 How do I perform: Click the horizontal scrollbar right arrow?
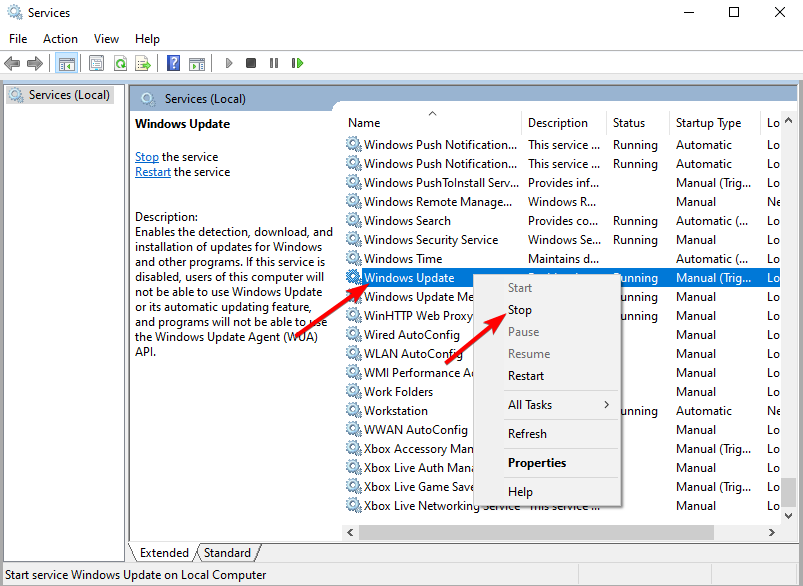click(x=772, y=532)
